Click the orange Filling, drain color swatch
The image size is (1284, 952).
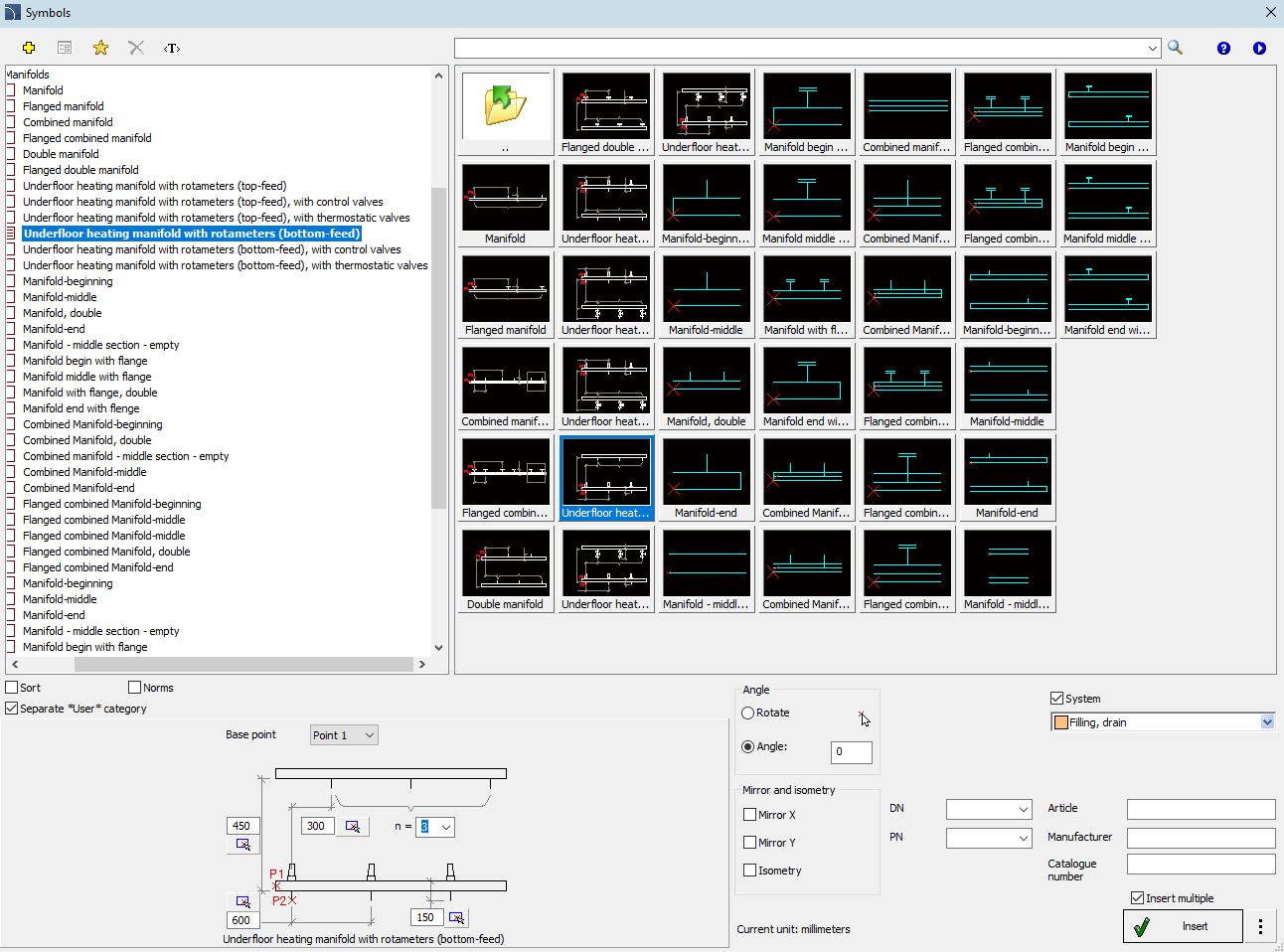tap(1060, 722)
